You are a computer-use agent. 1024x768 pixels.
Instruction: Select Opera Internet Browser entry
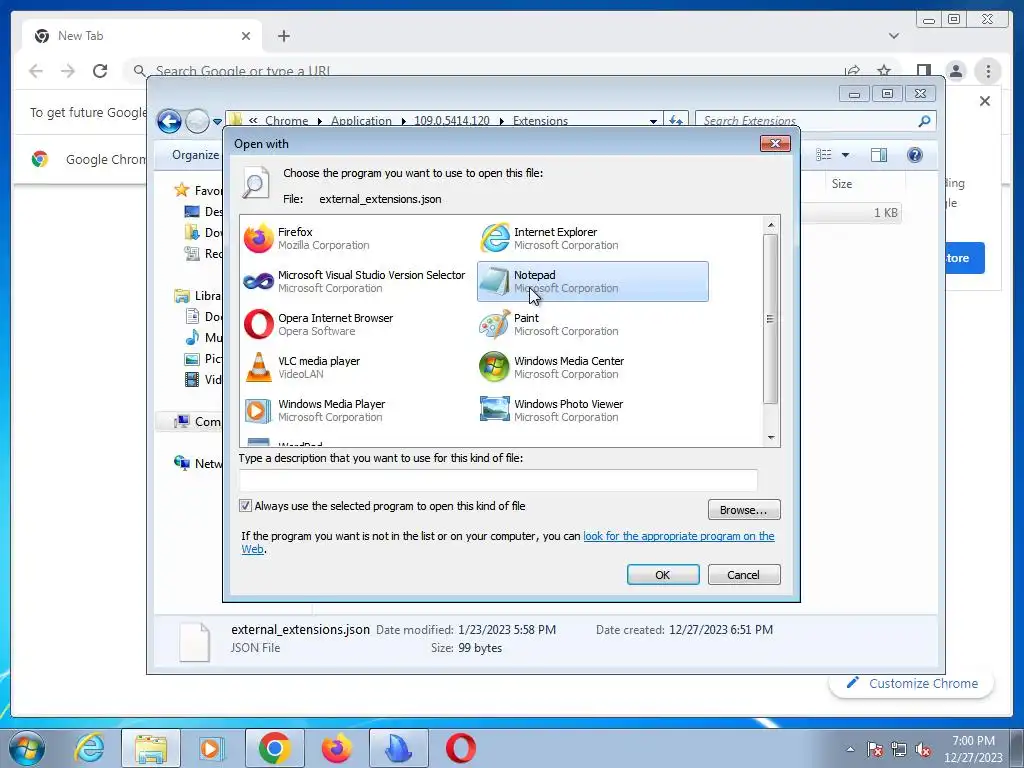356,325
